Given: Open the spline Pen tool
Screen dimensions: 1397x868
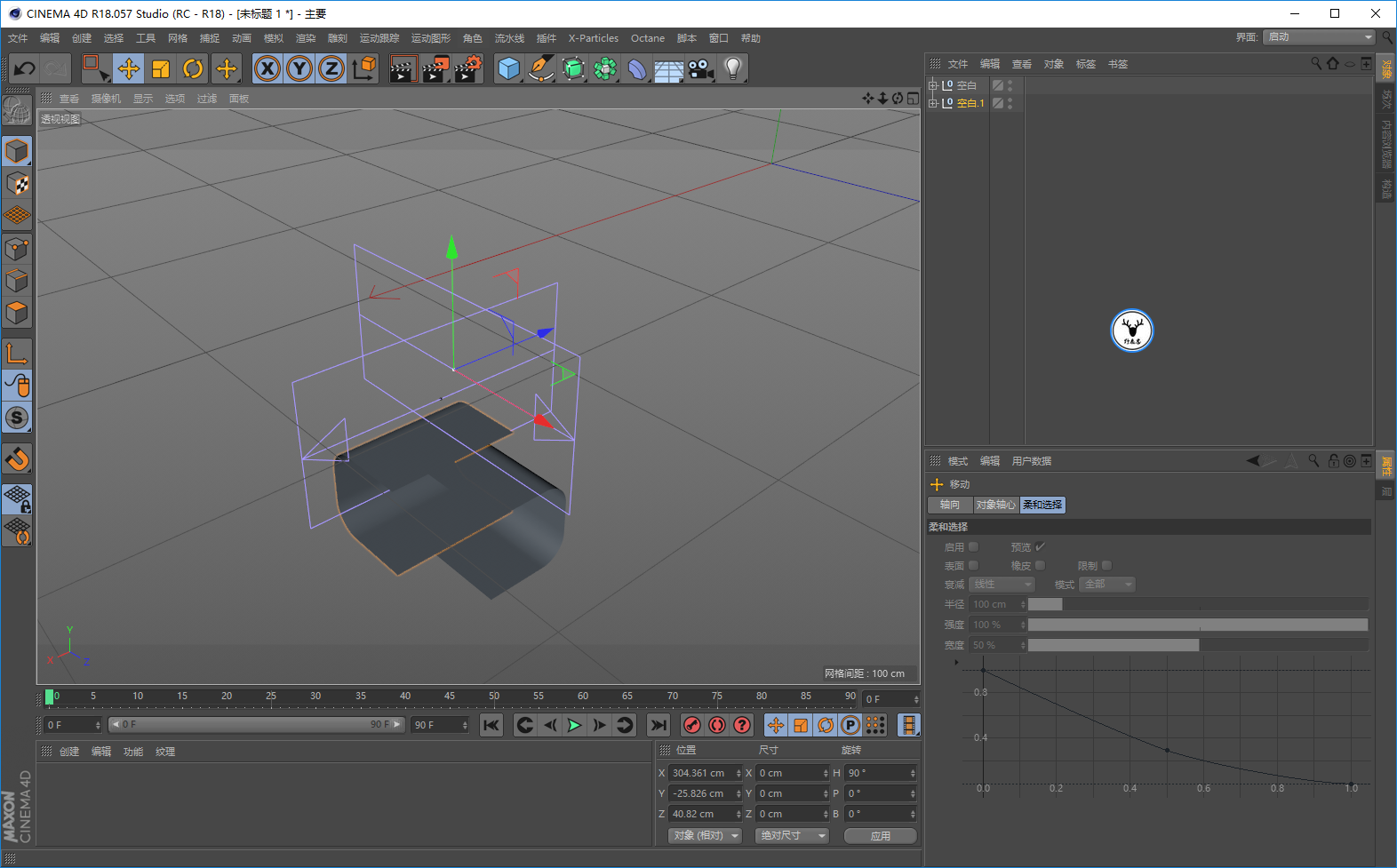Looking at the screenshot, I should pyautogui.click(x=541, y=68).
